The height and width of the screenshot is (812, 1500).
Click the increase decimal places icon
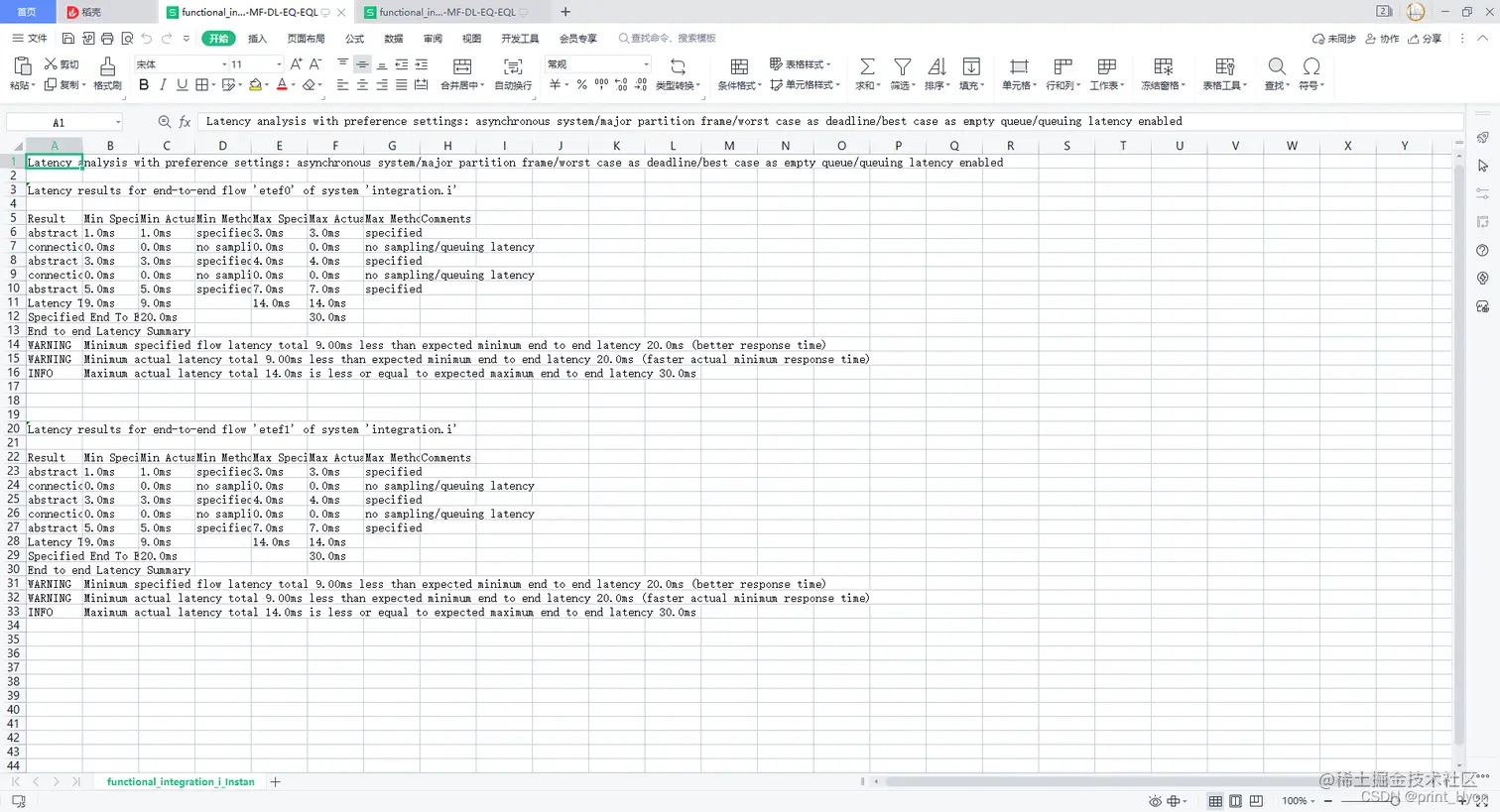621,85
